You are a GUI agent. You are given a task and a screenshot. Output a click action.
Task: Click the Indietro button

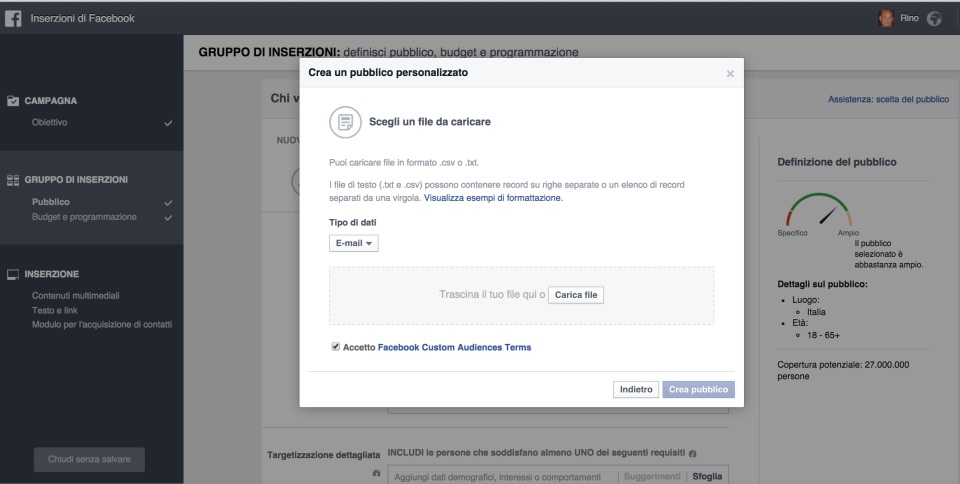click(635, 389)
